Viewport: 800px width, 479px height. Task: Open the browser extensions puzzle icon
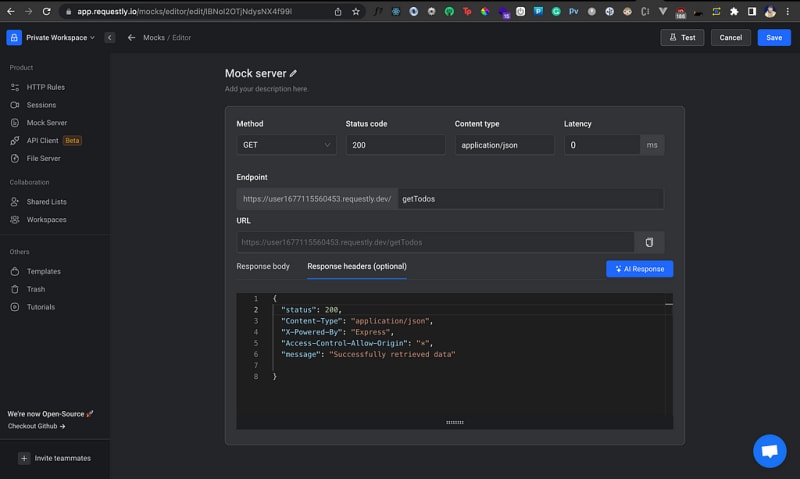(x=734, y=11)
